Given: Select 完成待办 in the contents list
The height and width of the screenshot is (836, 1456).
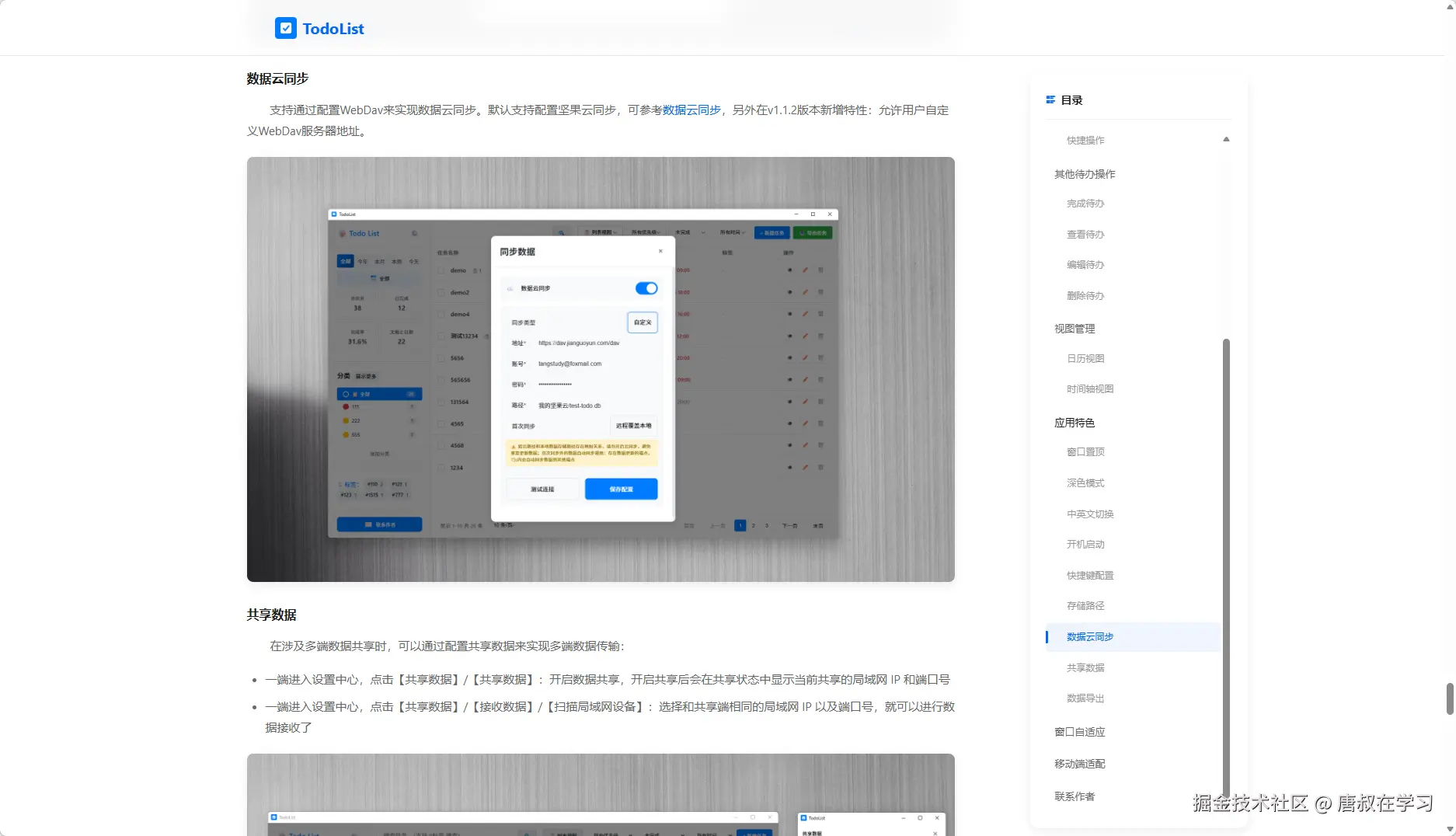Looking at the screenshot, I should coord(1085,204).
